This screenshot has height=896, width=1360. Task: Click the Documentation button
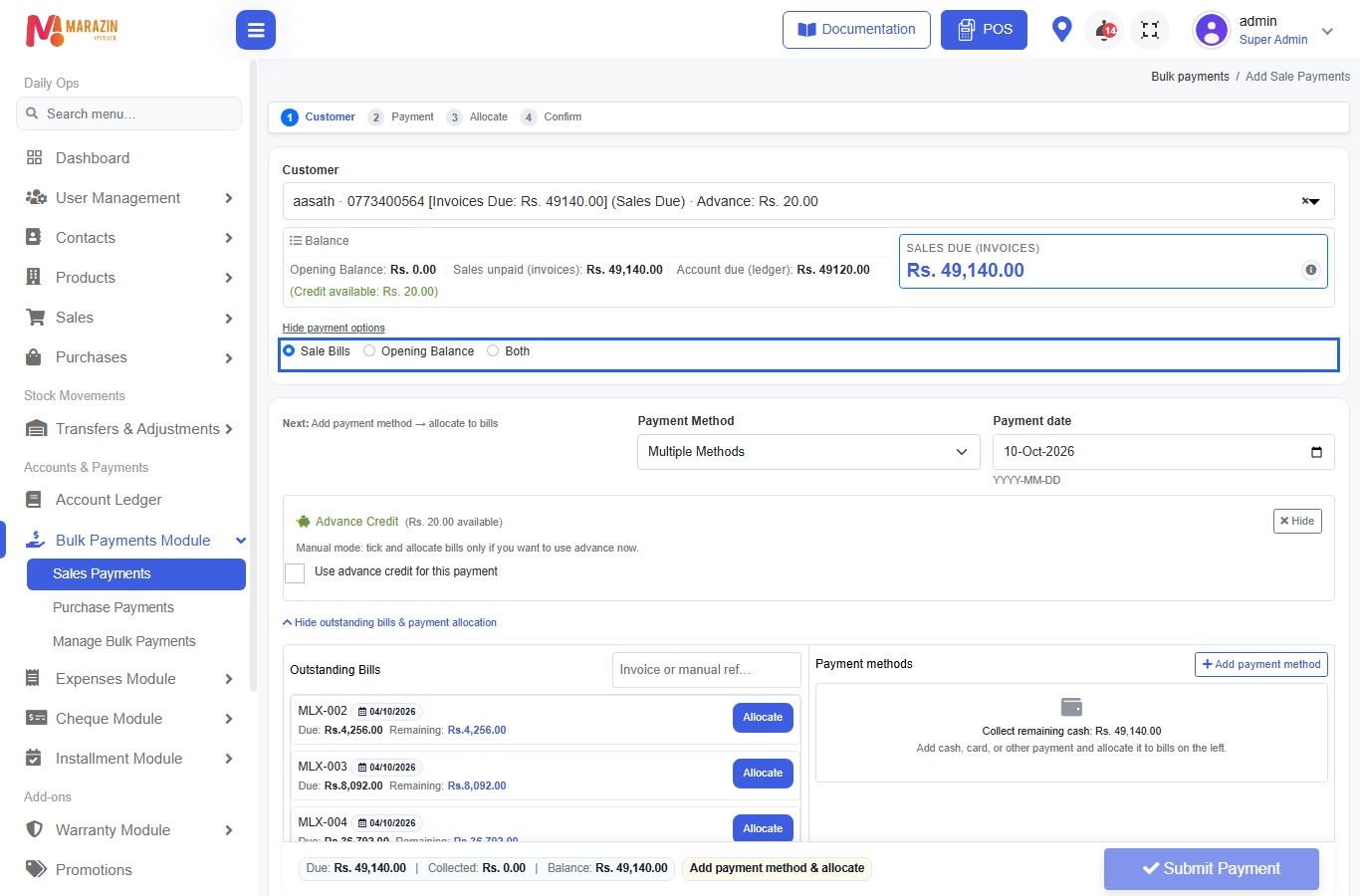pos(856,30)
